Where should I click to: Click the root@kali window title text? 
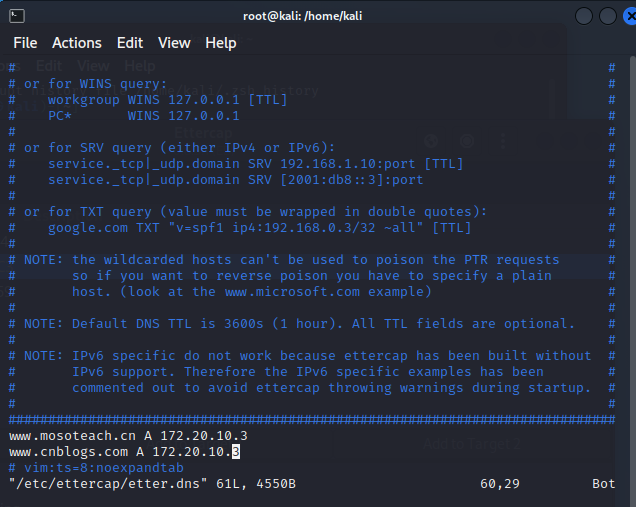pyautogui.click(x=317, y=16)
